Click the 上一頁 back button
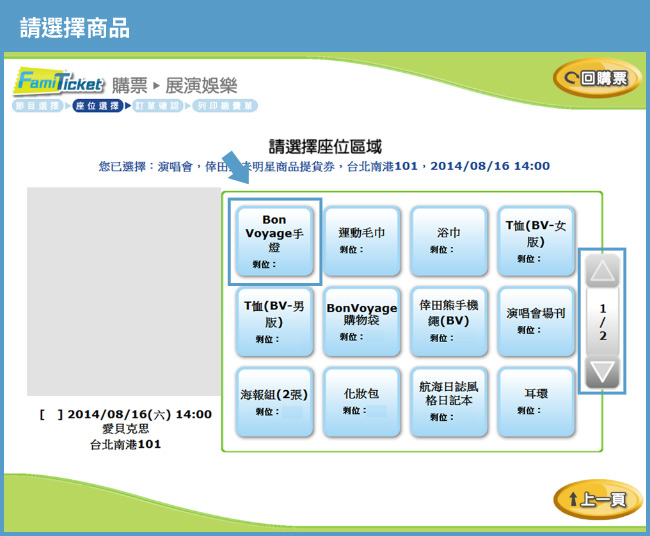 [x=597, y=500]
